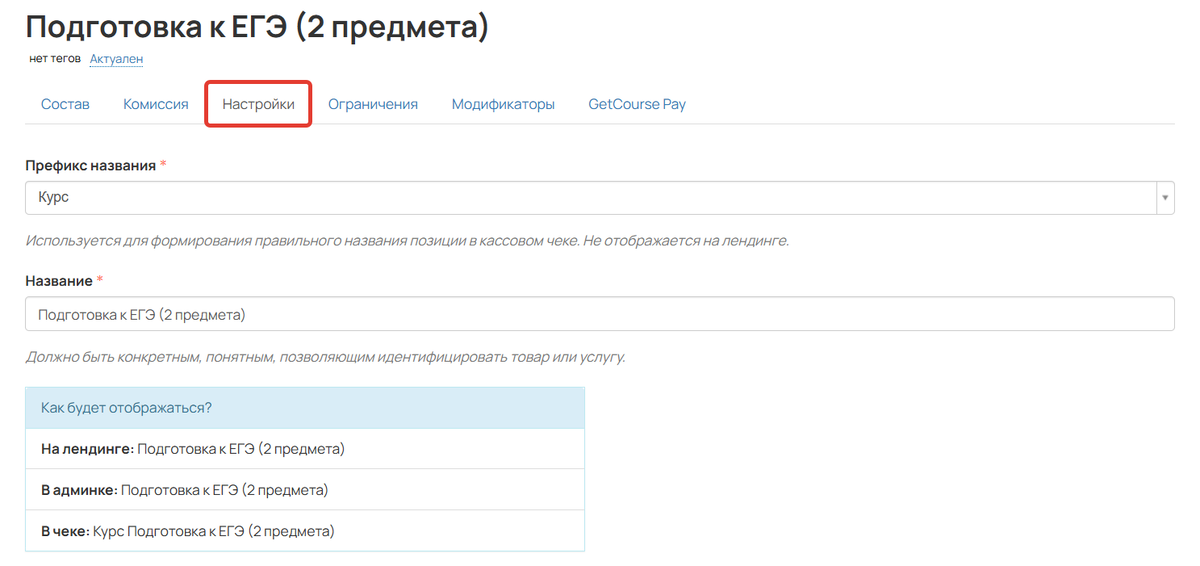
Task: Click the На лендинге preview row
Action: coord(305,449)
